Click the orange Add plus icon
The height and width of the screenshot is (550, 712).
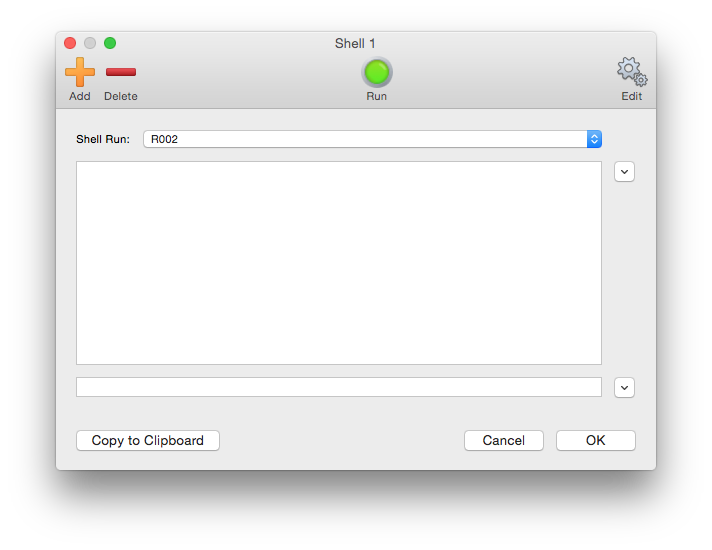tap(80, 72)
